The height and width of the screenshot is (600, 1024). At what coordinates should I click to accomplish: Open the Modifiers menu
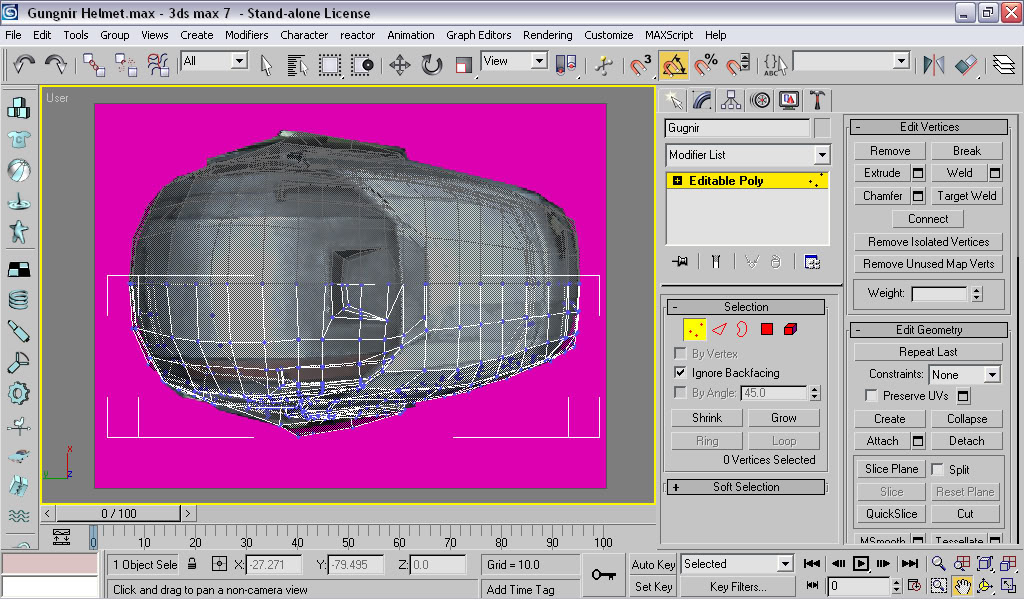[246, 35]
